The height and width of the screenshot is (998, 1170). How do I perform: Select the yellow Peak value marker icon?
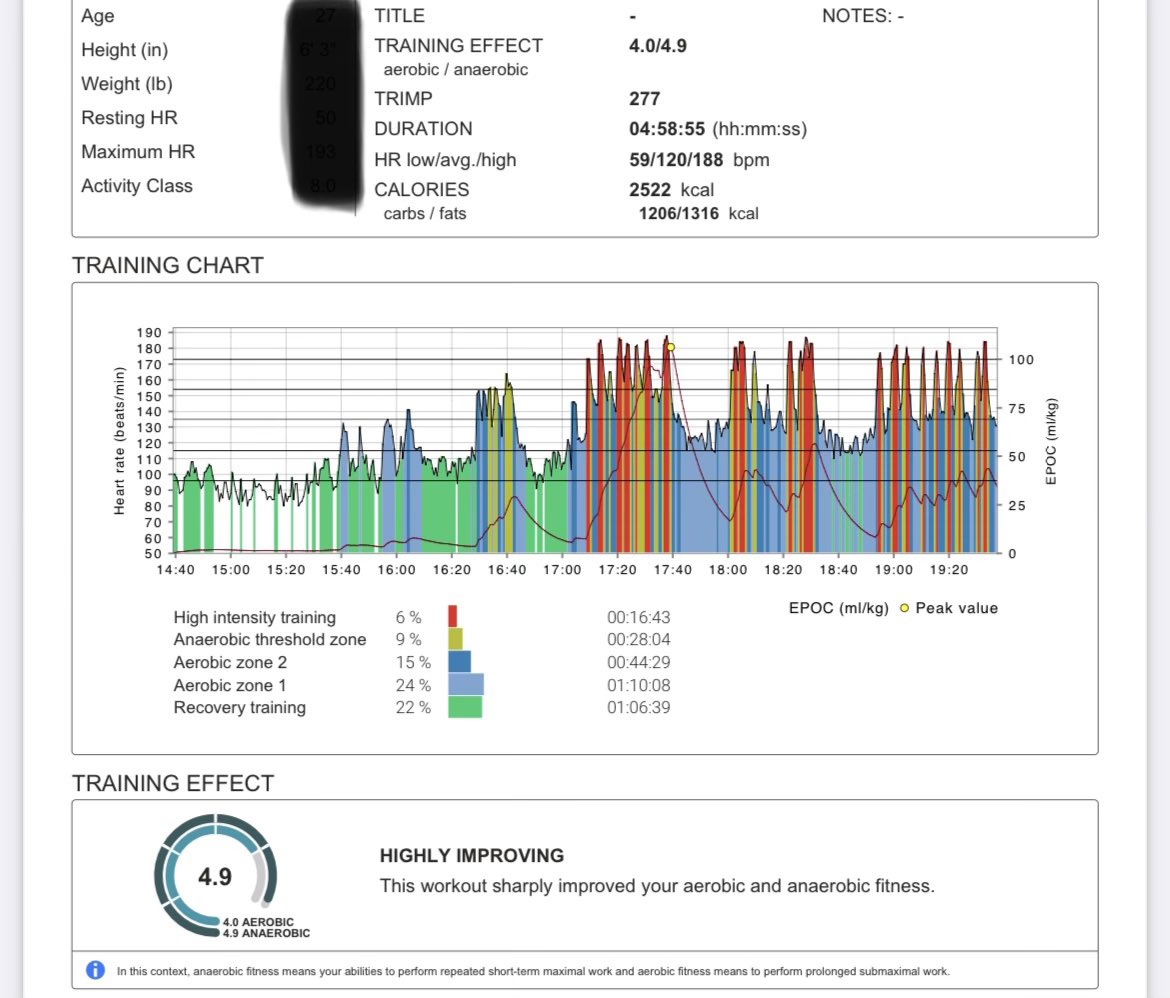click(903, 608)
